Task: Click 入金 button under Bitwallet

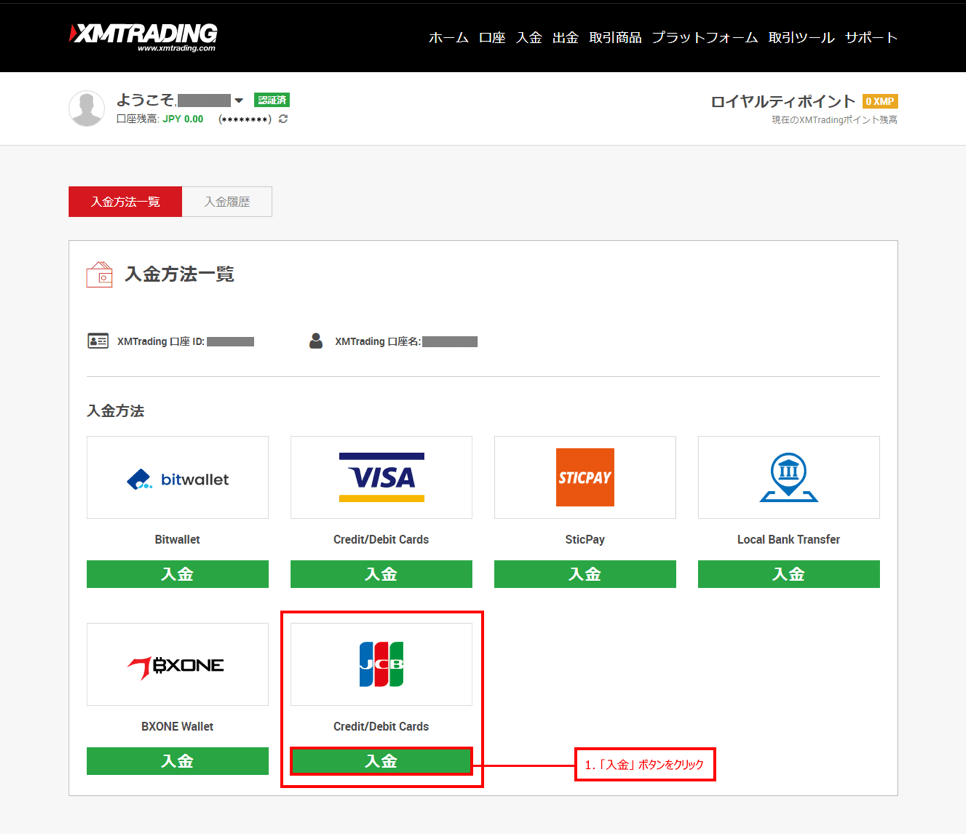Action: pos(178,574)
